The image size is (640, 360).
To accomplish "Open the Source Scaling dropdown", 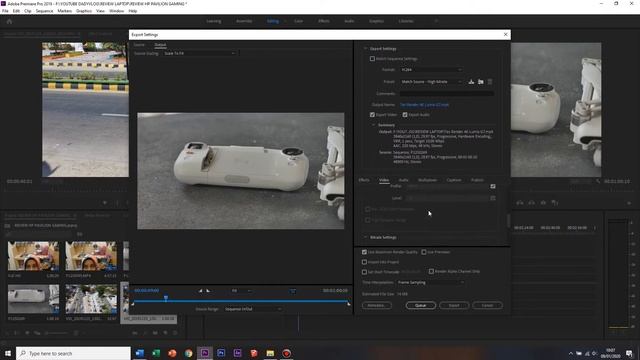I will pos(200,53).
